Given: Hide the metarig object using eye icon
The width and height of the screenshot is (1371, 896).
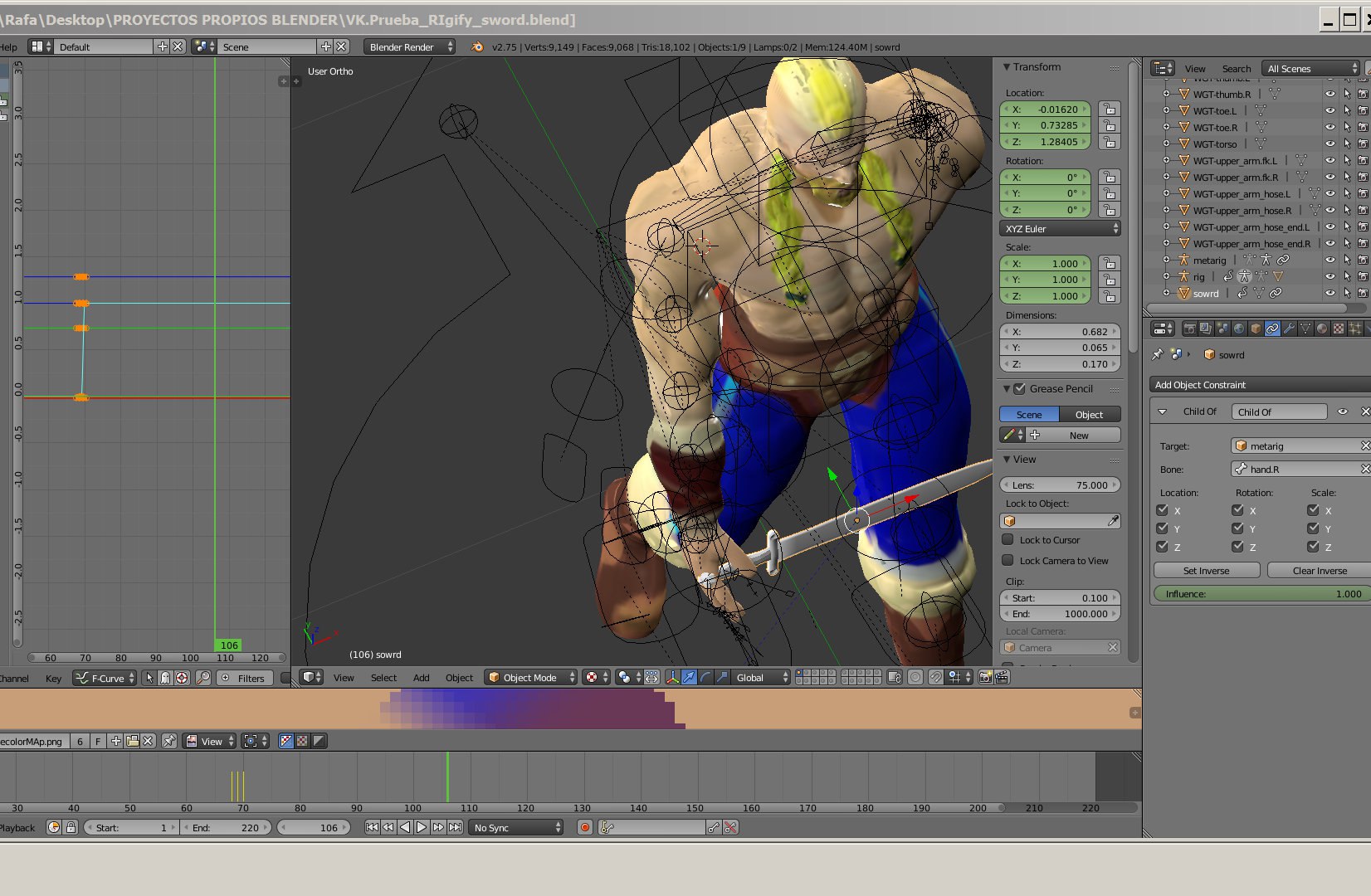Looking at the screenshot, I should (1330, 261).
